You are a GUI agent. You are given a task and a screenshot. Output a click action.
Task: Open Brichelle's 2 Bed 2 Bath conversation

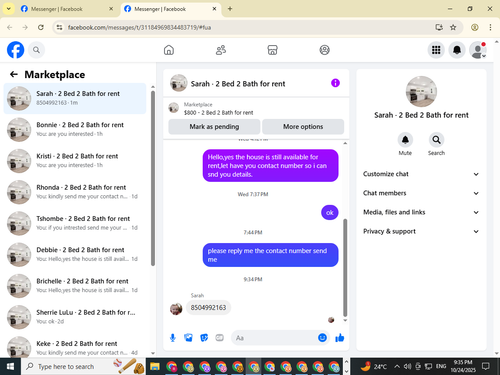click(x=75, y=286)
